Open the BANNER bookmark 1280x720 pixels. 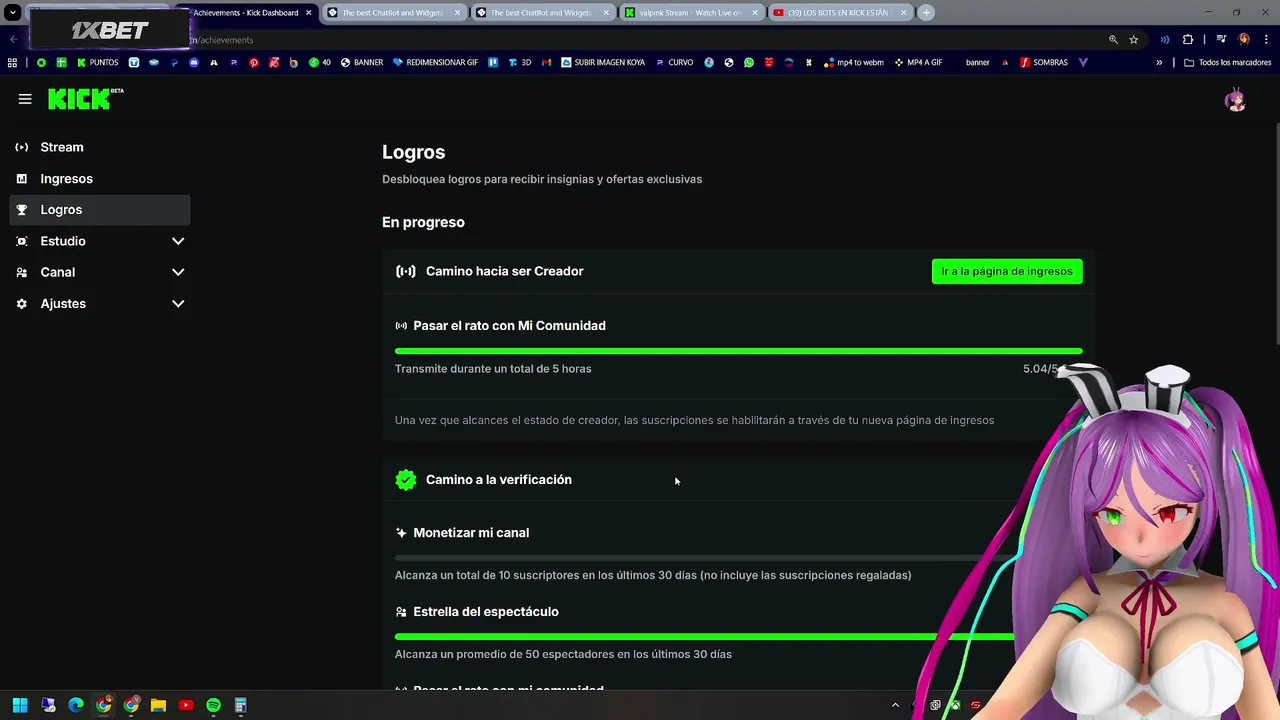tap(362, 62)
